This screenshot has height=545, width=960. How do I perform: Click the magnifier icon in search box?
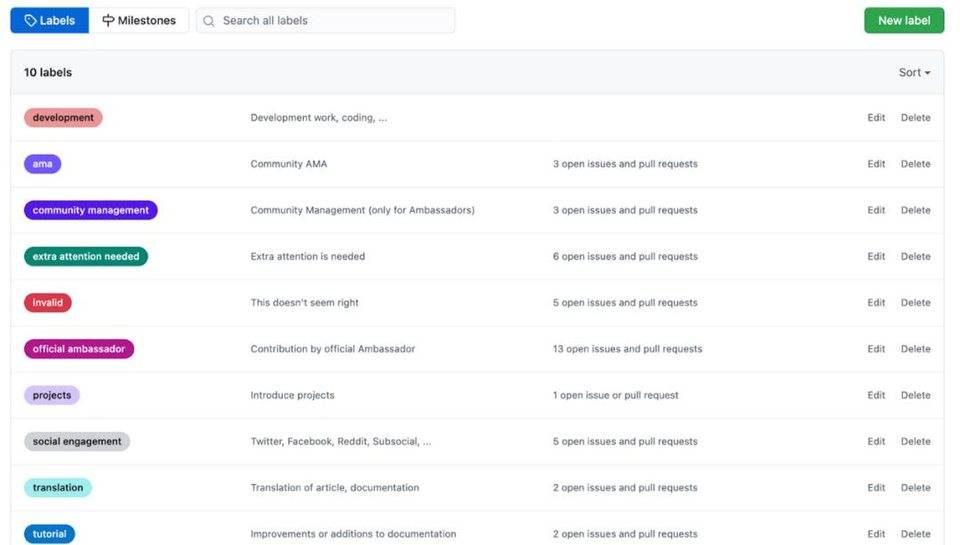(x=209, y=21)
